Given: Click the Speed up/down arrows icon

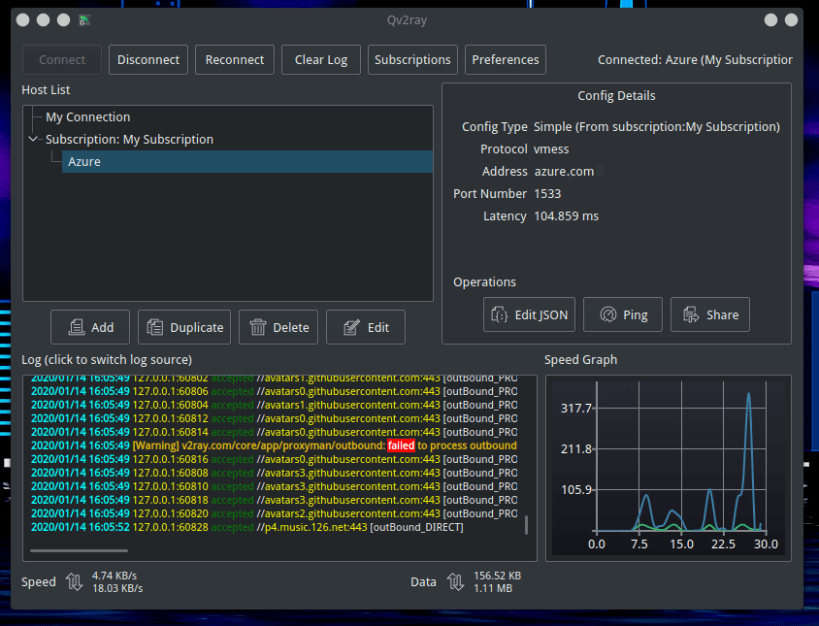Looking at the screenshot, I should [74, 582].
